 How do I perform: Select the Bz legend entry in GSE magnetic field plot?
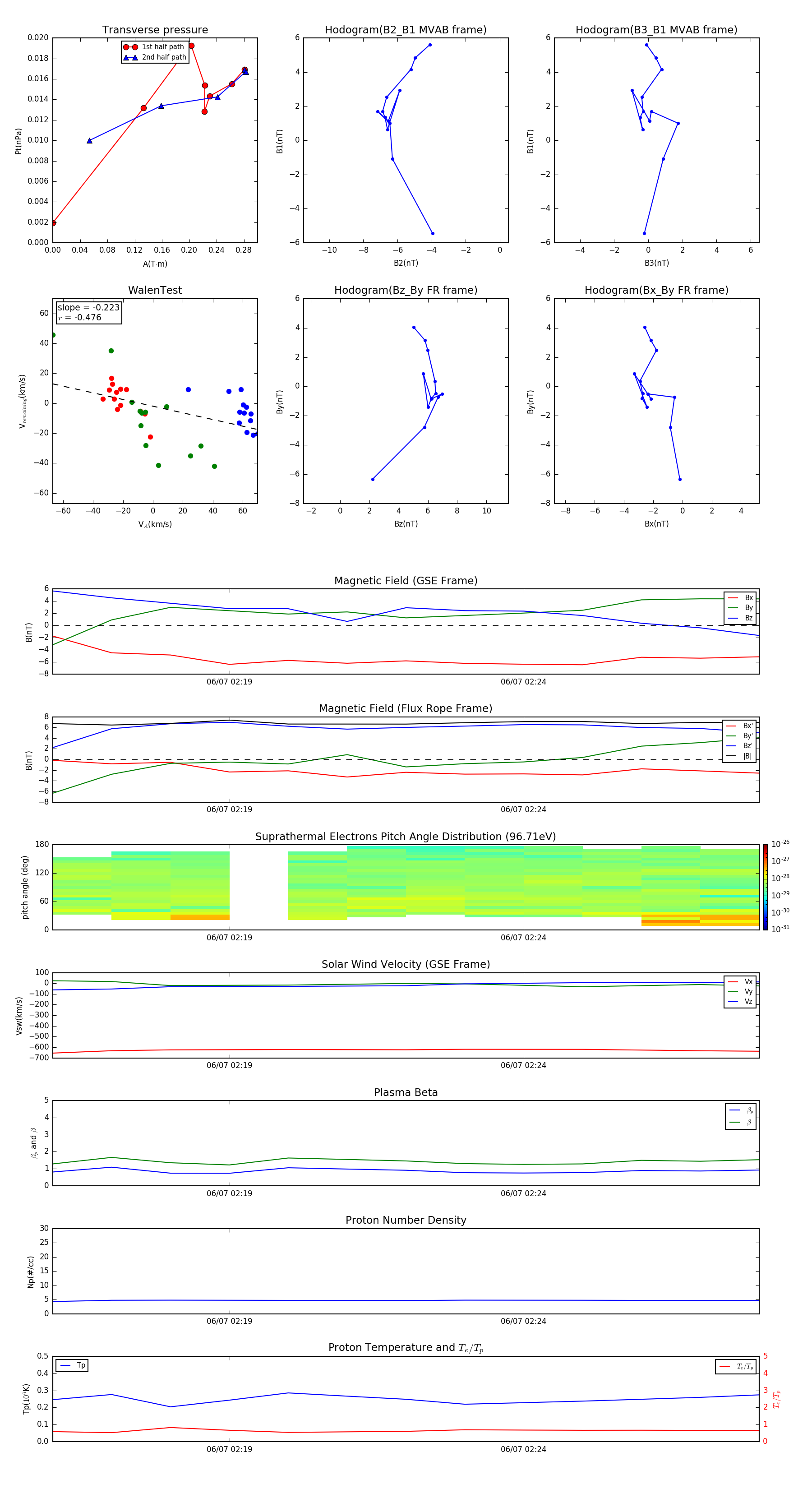[740, 618]
